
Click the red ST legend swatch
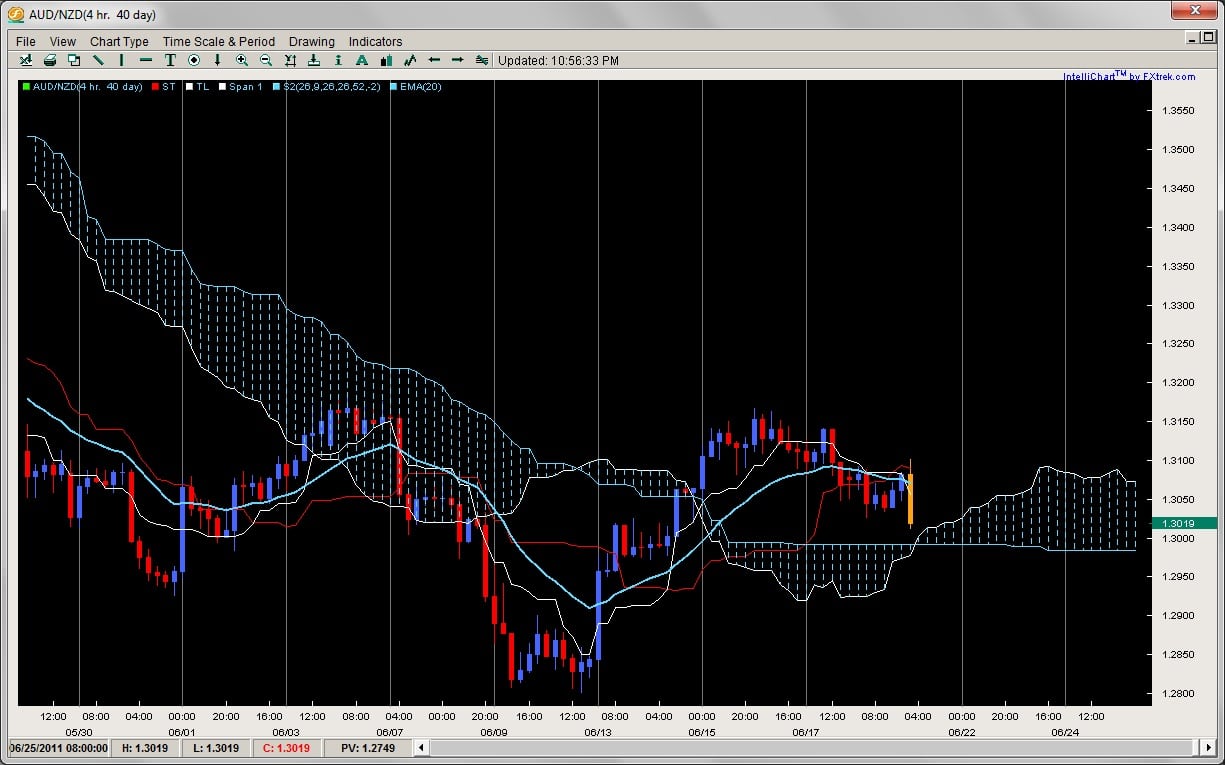155,87
